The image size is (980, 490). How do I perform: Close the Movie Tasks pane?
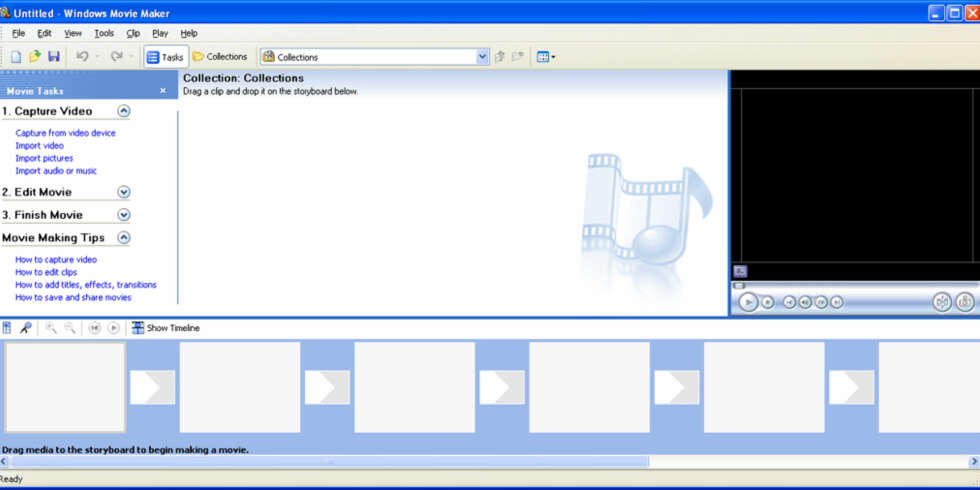tap(163, 91)
